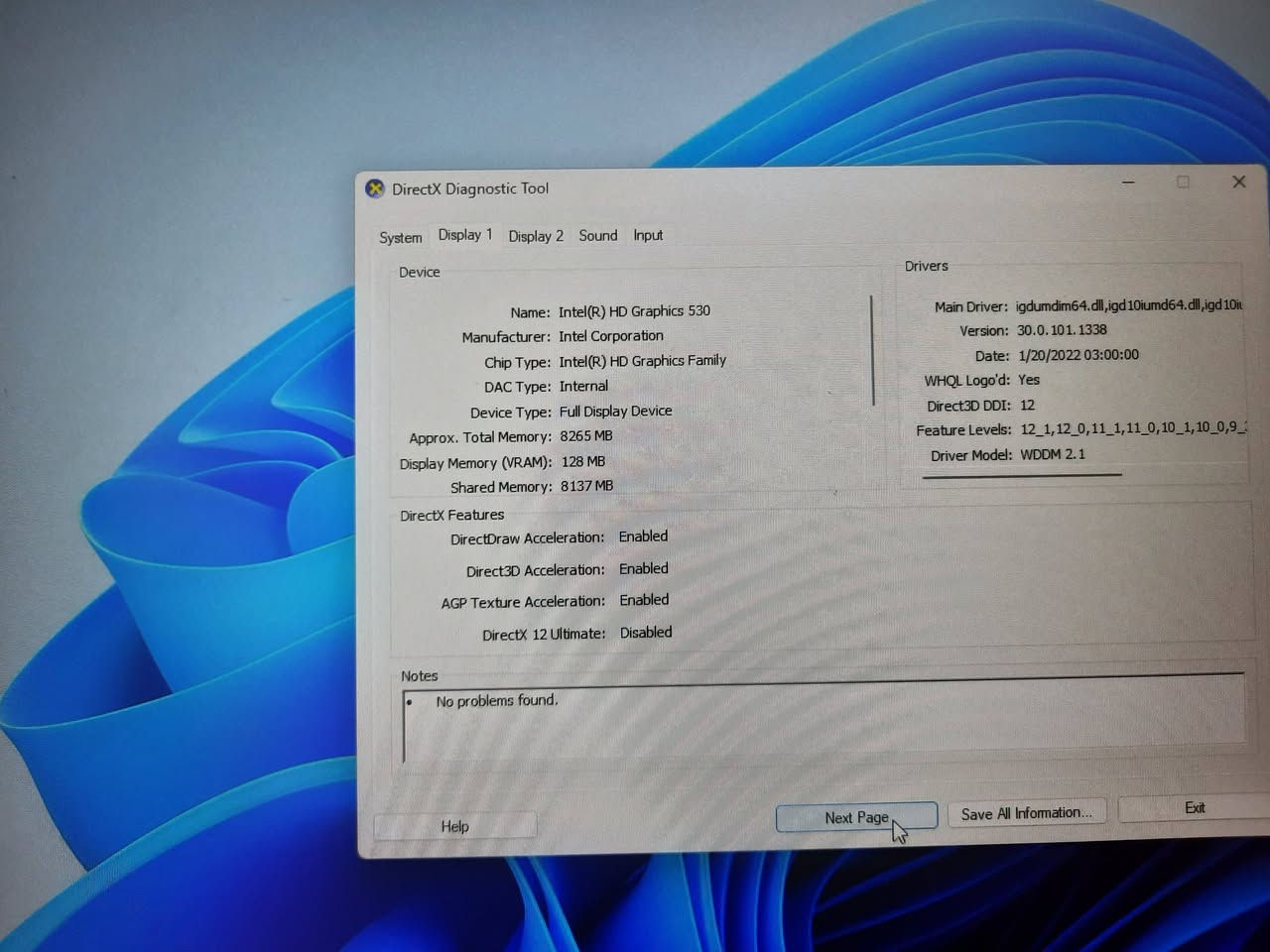This screenshot has width=1270, height=952.
Task: Click the Direct3D DDI value '12'
Action: pos(1027,405)
